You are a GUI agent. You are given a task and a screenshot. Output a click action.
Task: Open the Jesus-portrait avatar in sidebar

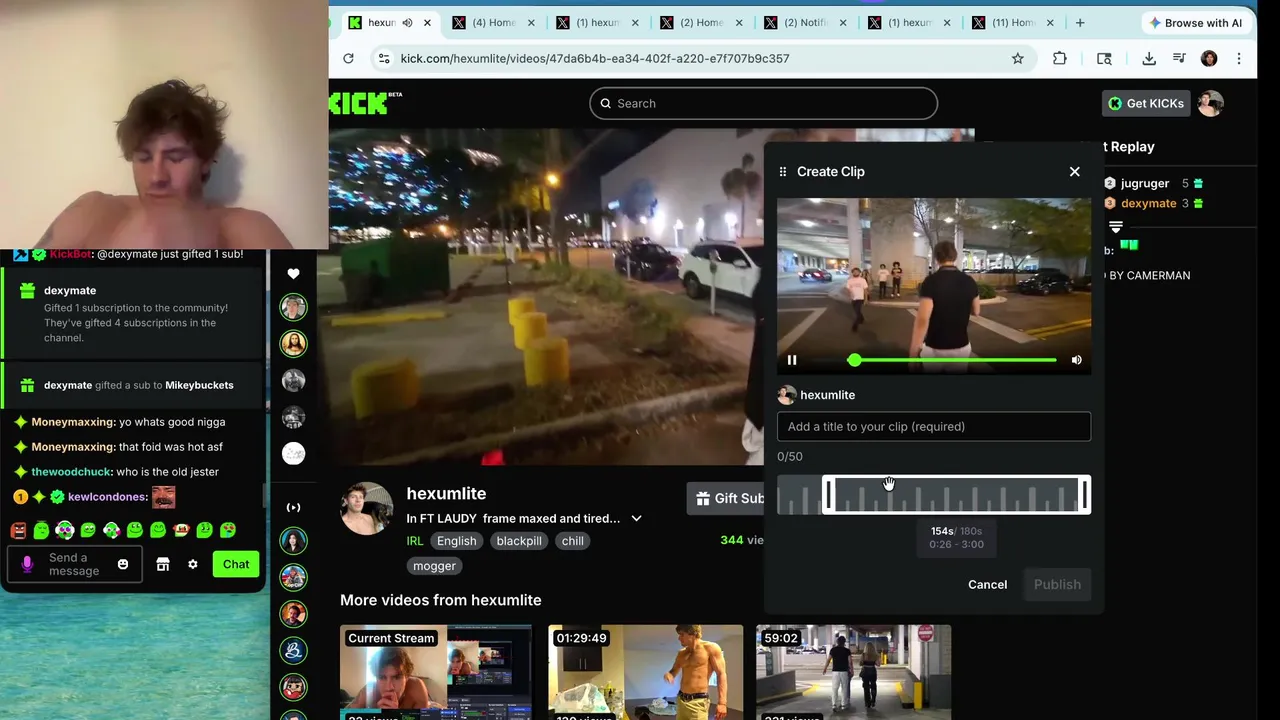(293, 343)
